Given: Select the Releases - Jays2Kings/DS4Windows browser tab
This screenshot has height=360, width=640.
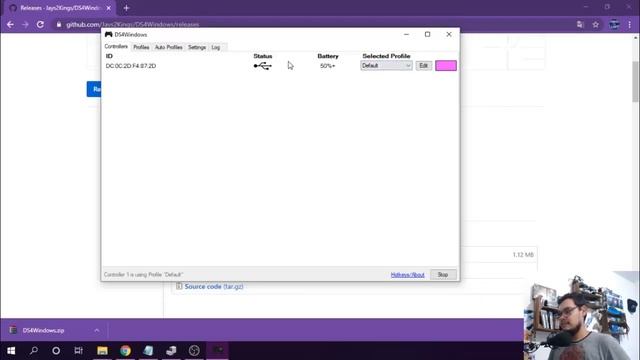Looking at the screenshot, I should [x=59, y=8].
